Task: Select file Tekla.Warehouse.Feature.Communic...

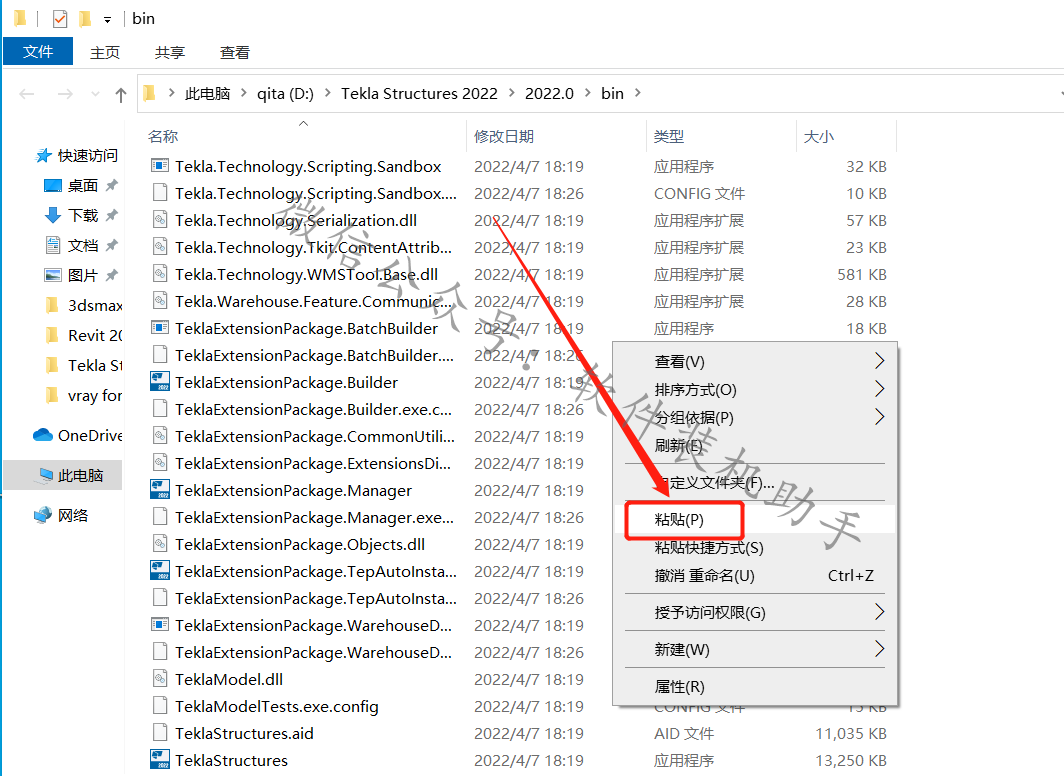Action: [315, 301]
